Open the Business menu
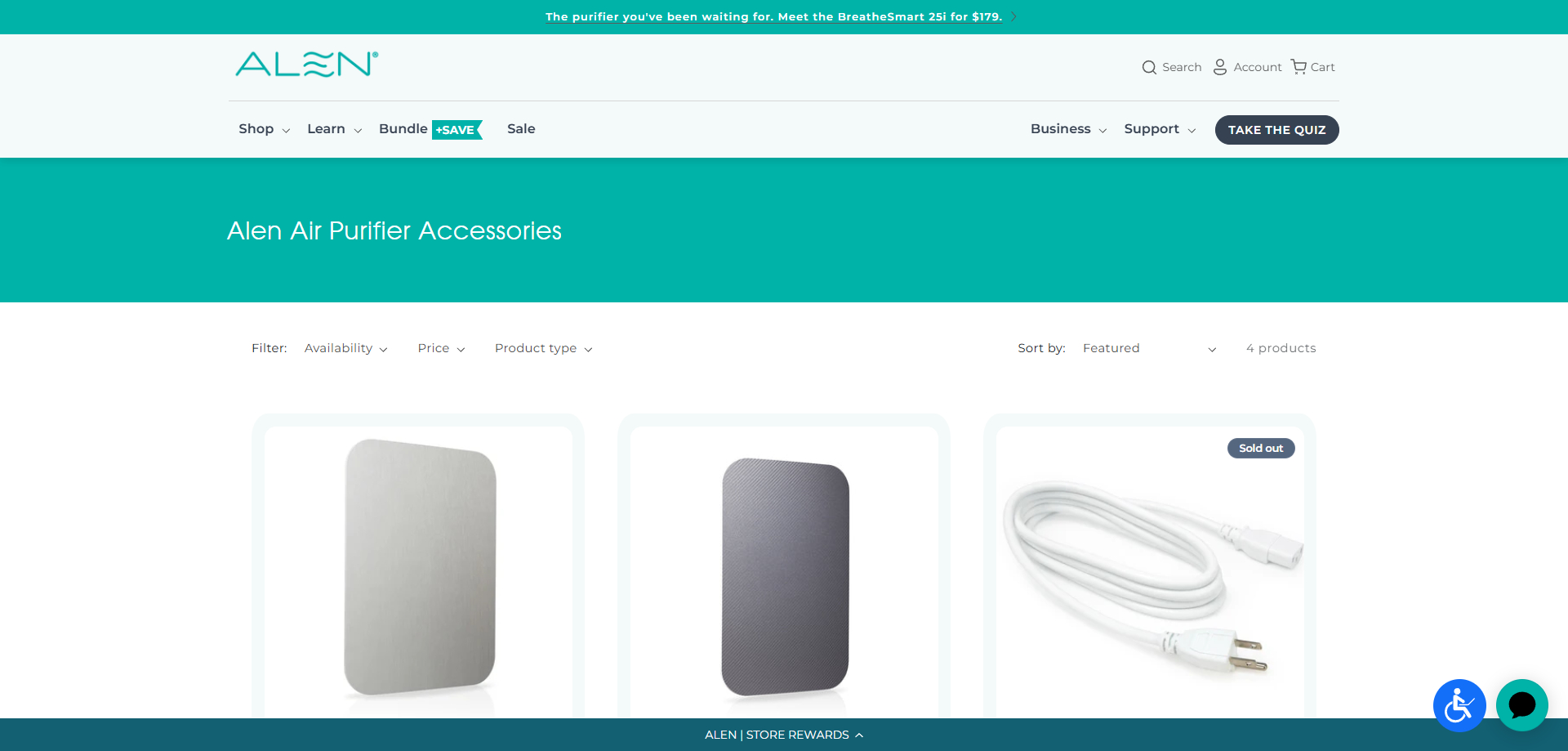Image resolution: width=1568 pixels, height=751 pixels. click(x=1068, y=129)
